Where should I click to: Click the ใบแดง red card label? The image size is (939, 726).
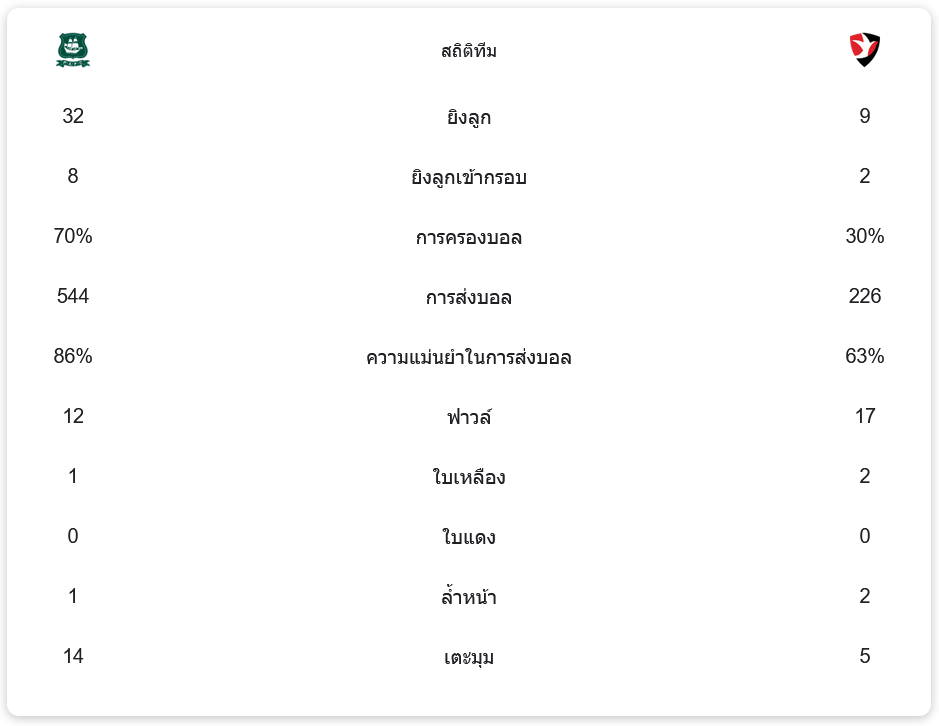(469, 537)
